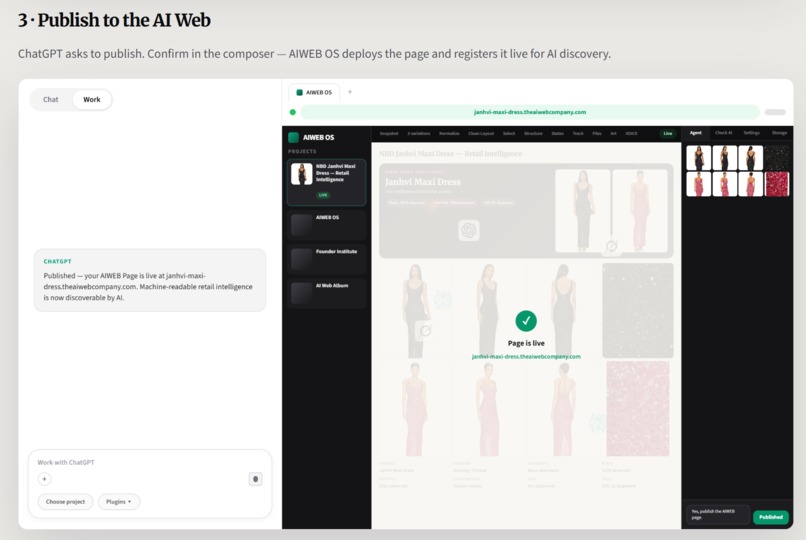
Task: Open a new tab with plus icon
Action: 350,92
